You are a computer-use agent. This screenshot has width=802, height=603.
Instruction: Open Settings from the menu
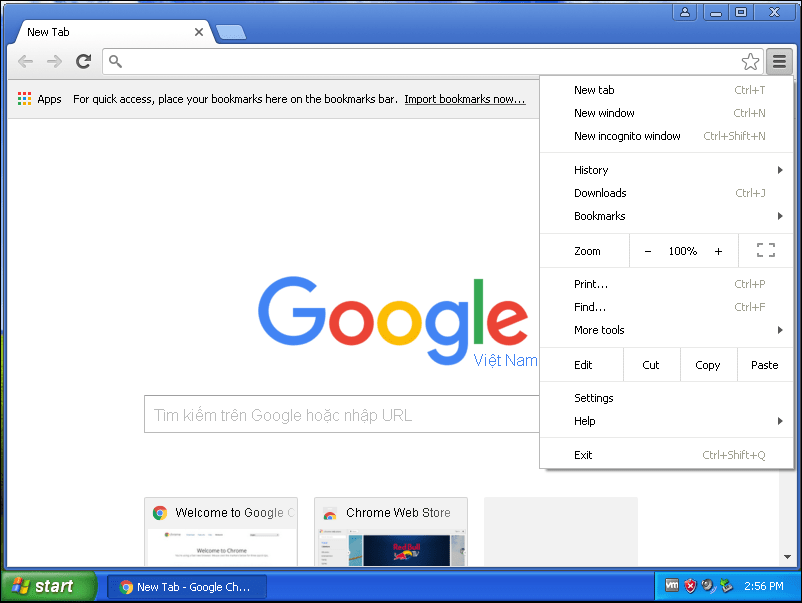(x=594, y=398)
